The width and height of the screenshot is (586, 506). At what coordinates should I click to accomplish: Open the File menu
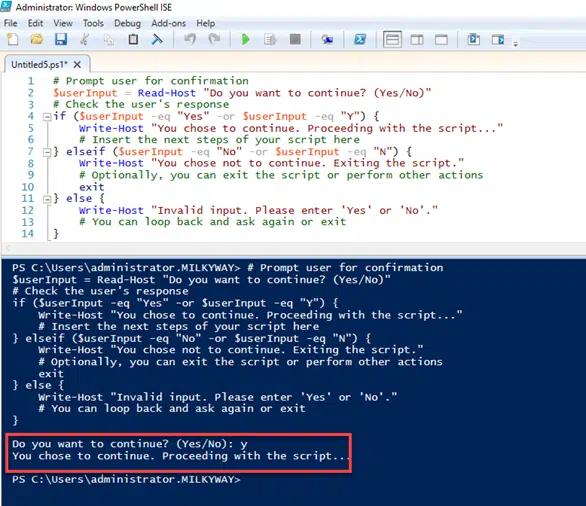pos(10,23)
